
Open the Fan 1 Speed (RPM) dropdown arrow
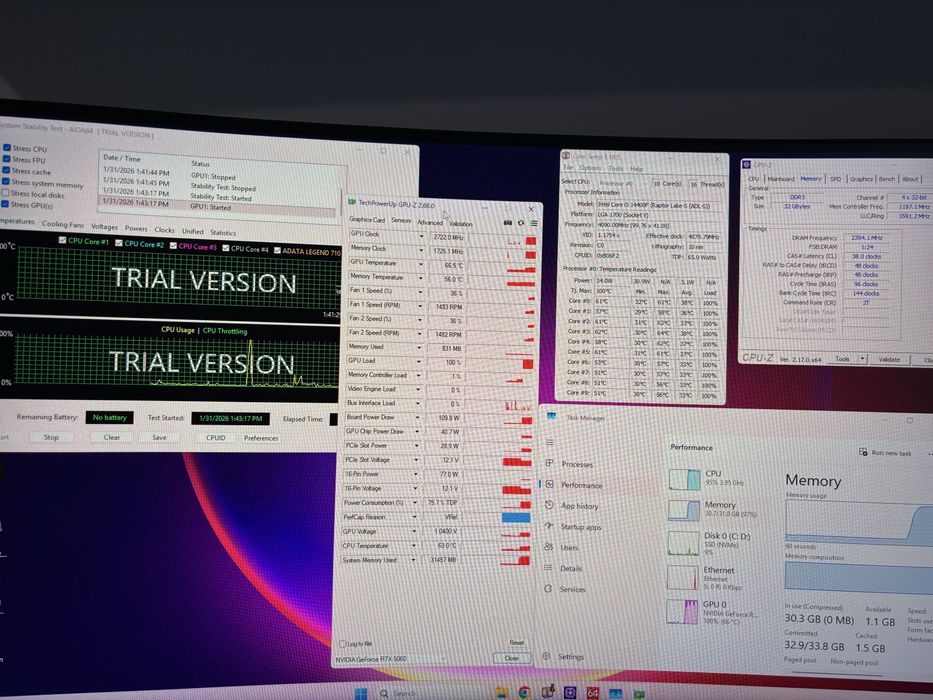(x=419, y=306)
